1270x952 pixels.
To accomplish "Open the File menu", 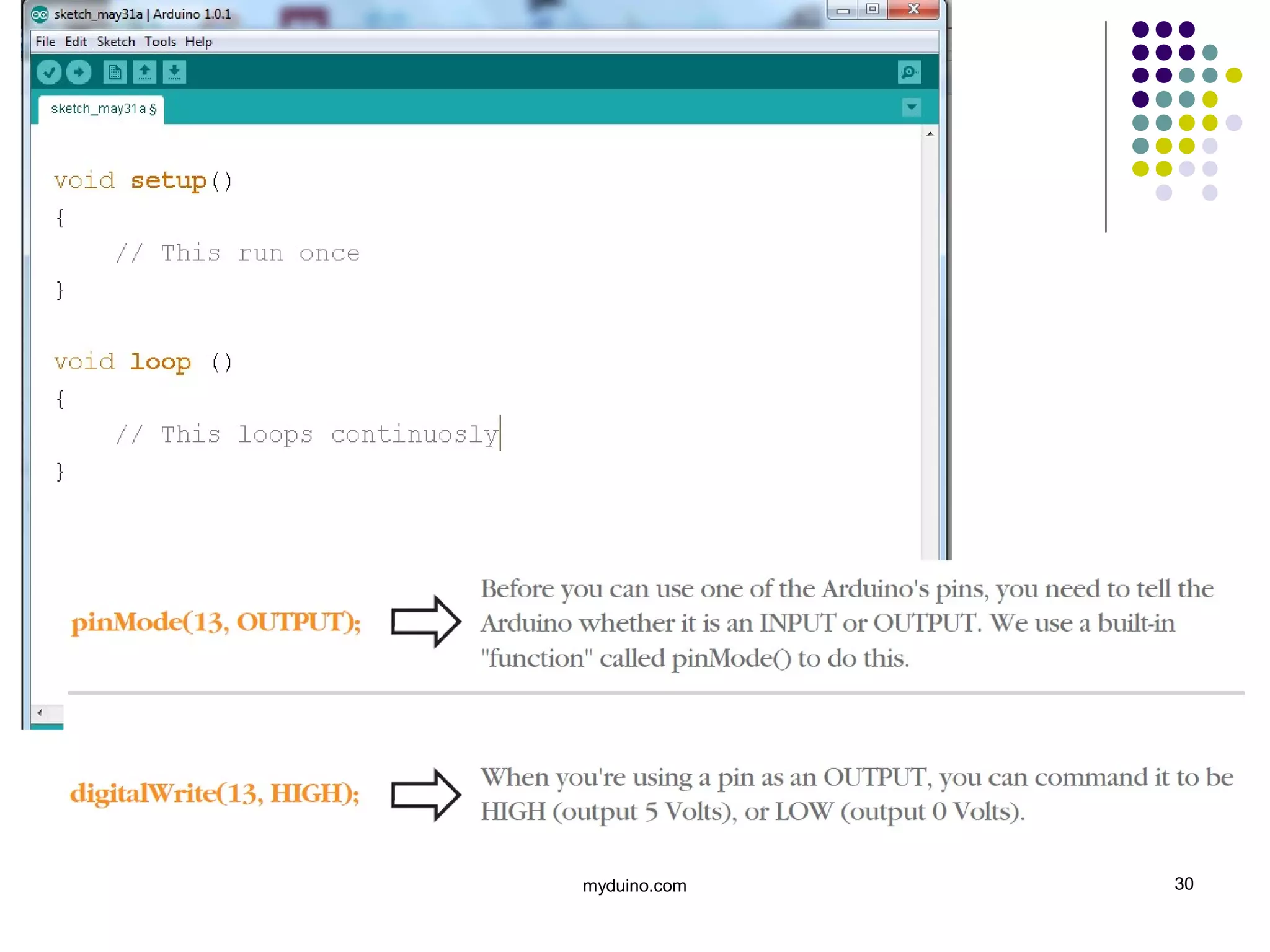I will pyautogui.click(x=45, y=42).
